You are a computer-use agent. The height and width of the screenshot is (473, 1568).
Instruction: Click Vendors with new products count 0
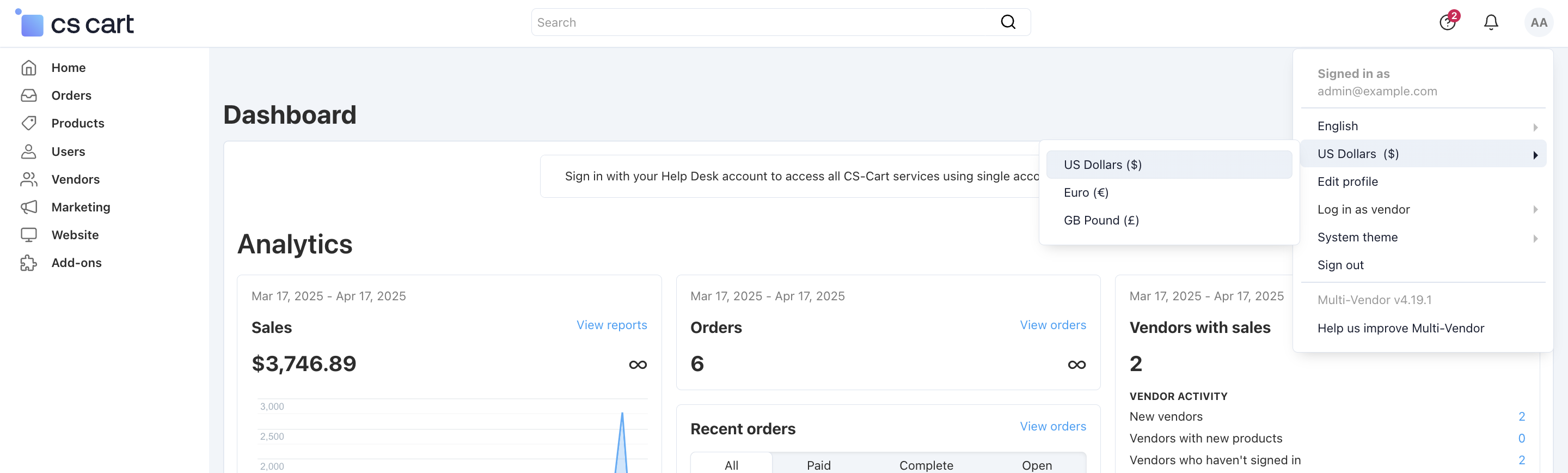click(1521, 438)
